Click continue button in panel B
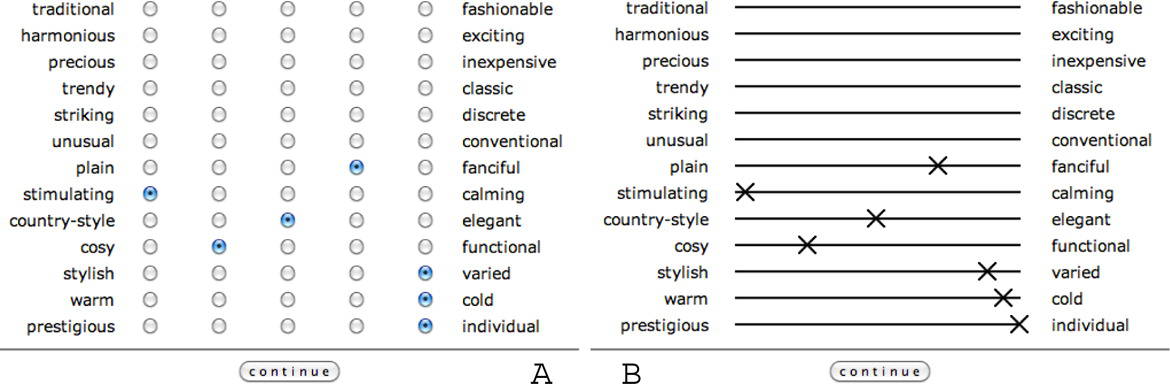 880,371
